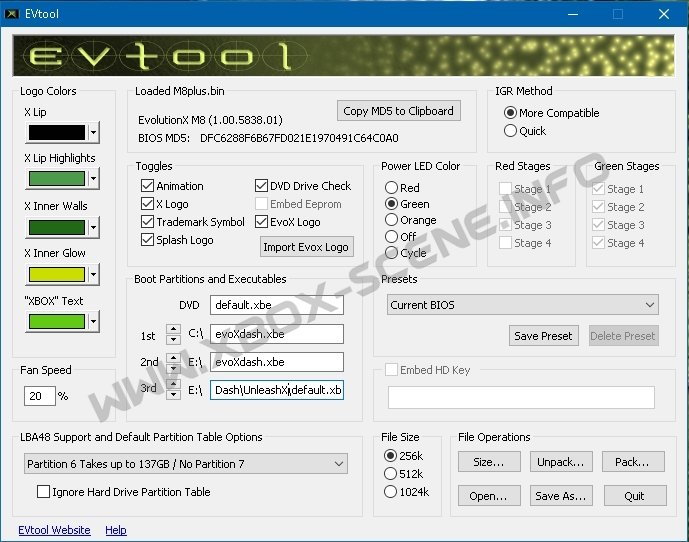Minimize the EVtool window
Screen dimensions: 689x542
(x=573, y=14)
